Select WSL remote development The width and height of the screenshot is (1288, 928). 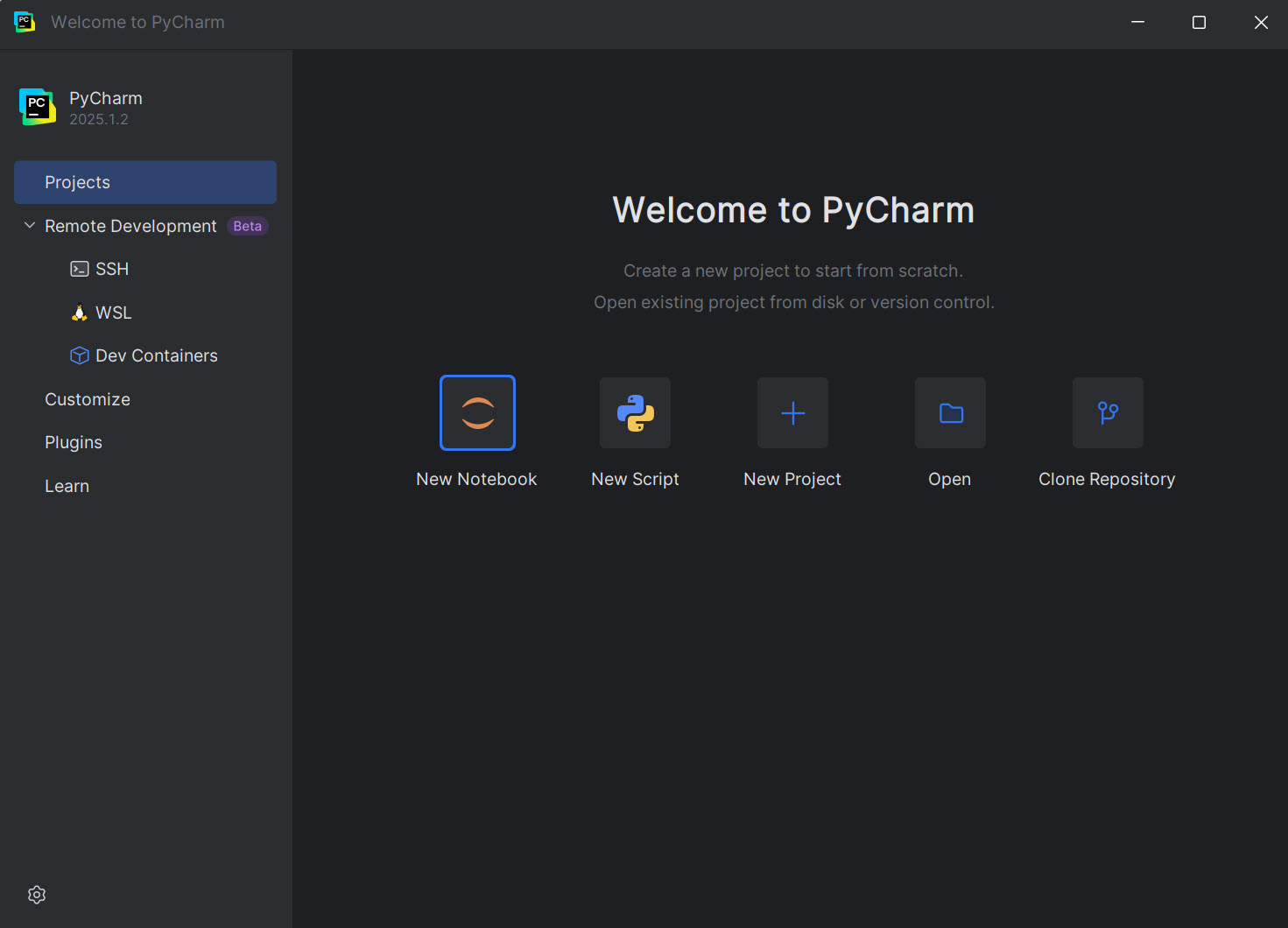[114, 312]
